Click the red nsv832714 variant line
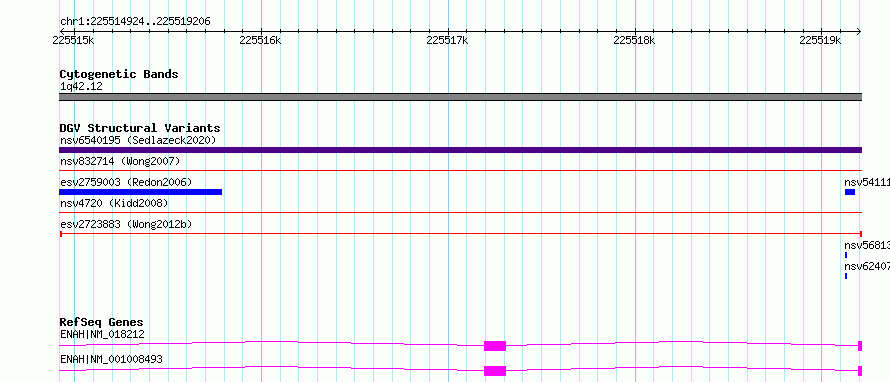 point(460,170)
